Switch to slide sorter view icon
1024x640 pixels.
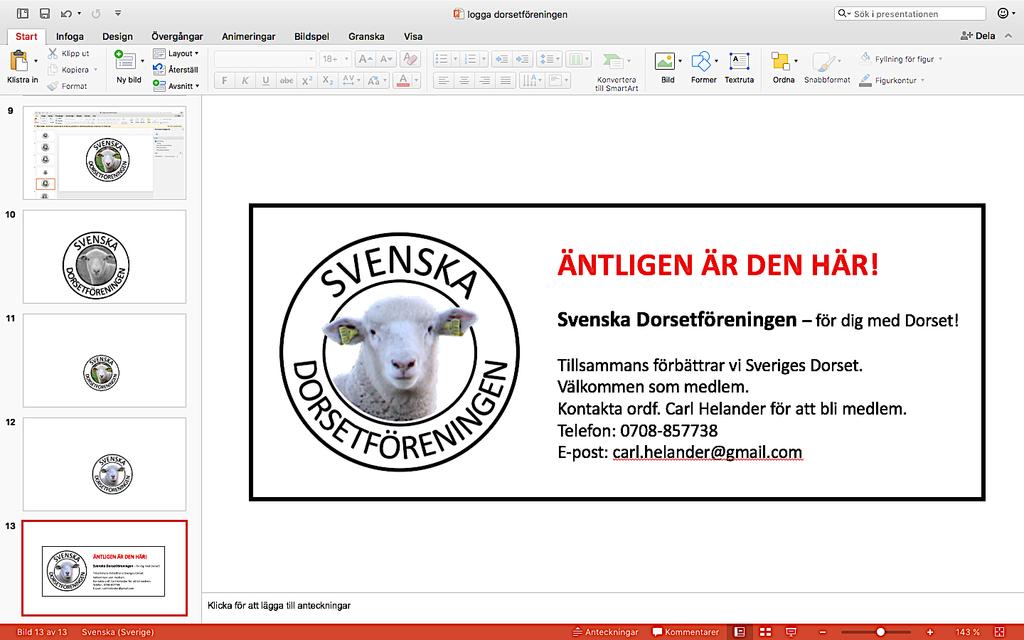coord(765,632)
